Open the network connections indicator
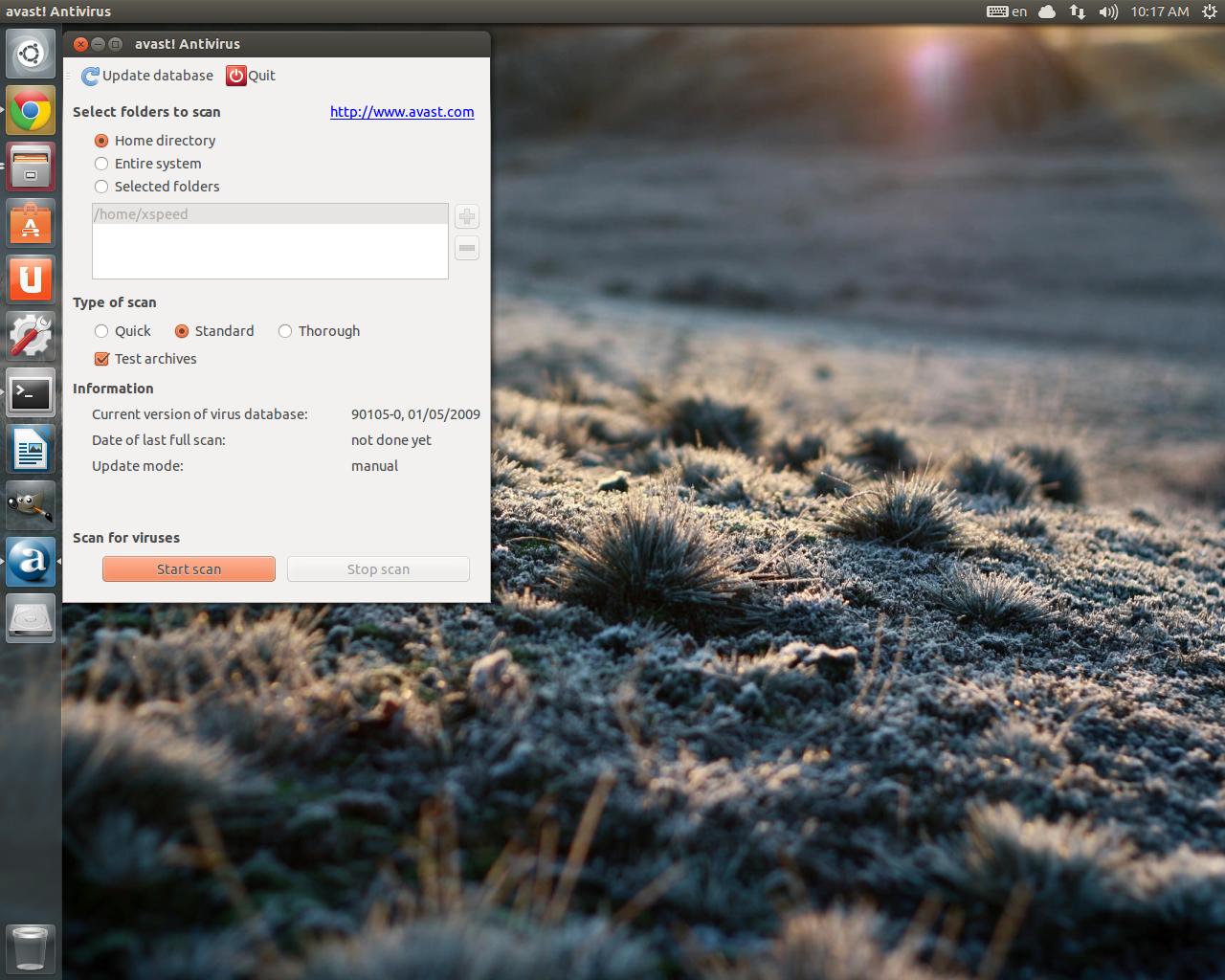 coord(1078,11)
